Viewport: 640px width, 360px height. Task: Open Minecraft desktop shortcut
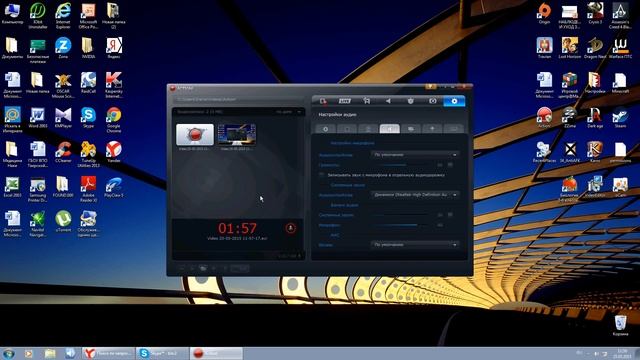pyautogui.click(x=620, y=83)
